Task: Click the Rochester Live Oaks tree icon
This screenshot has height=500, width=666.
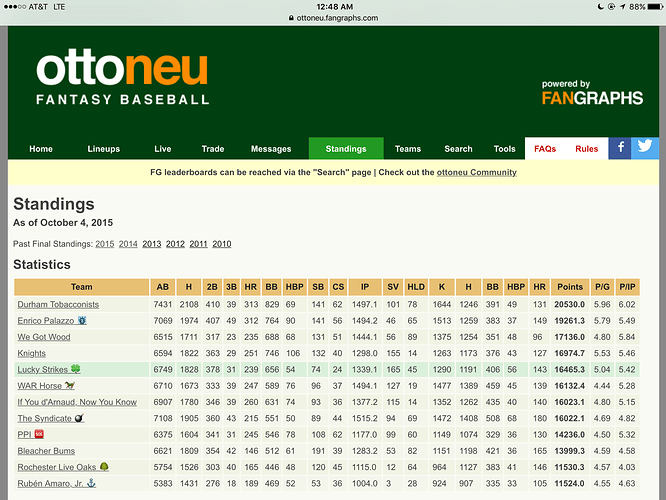Action: click(x=104, y=467)
